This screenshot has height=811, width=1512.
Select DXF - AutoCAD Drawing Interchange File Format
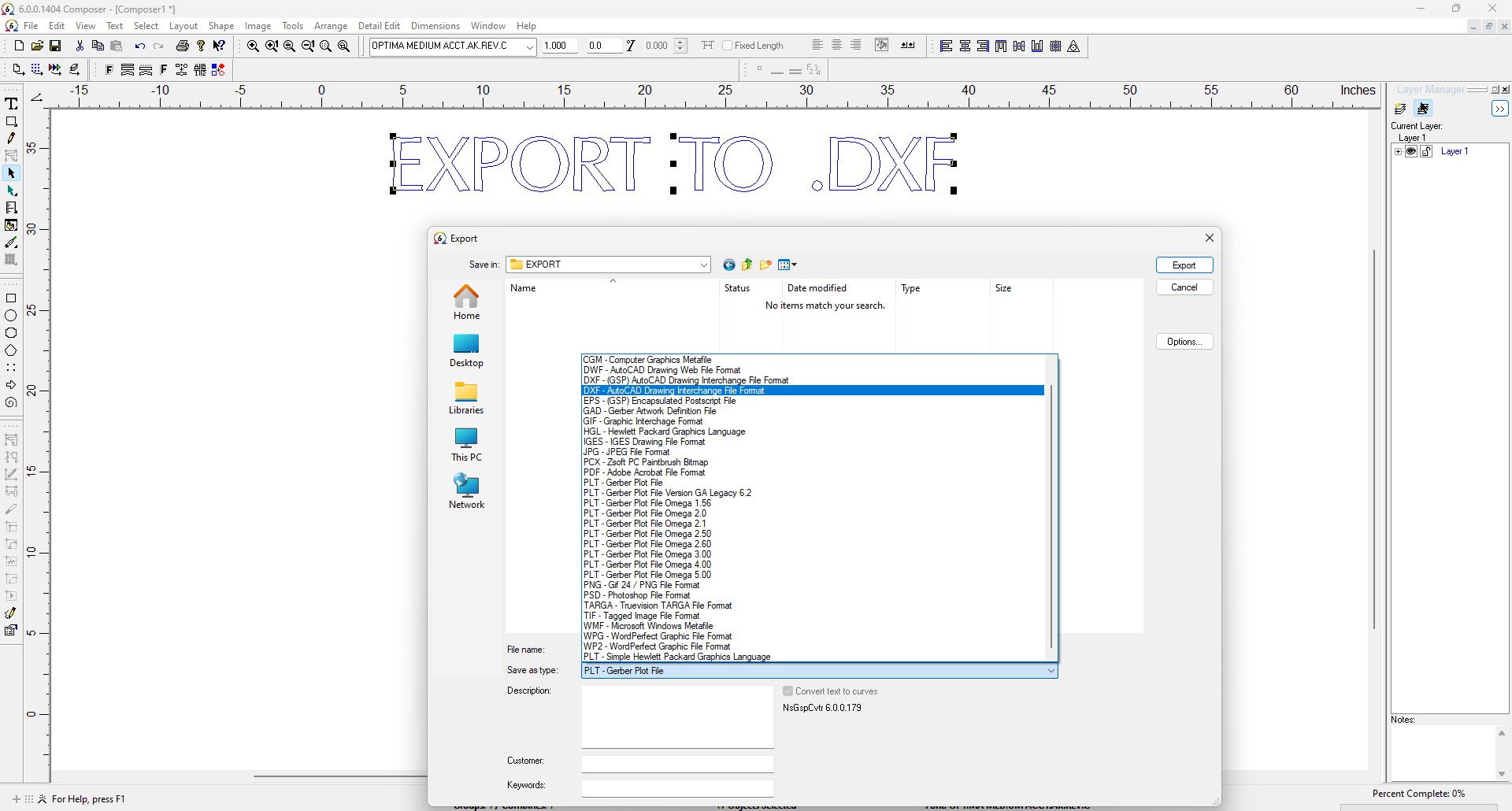point(813,391)
